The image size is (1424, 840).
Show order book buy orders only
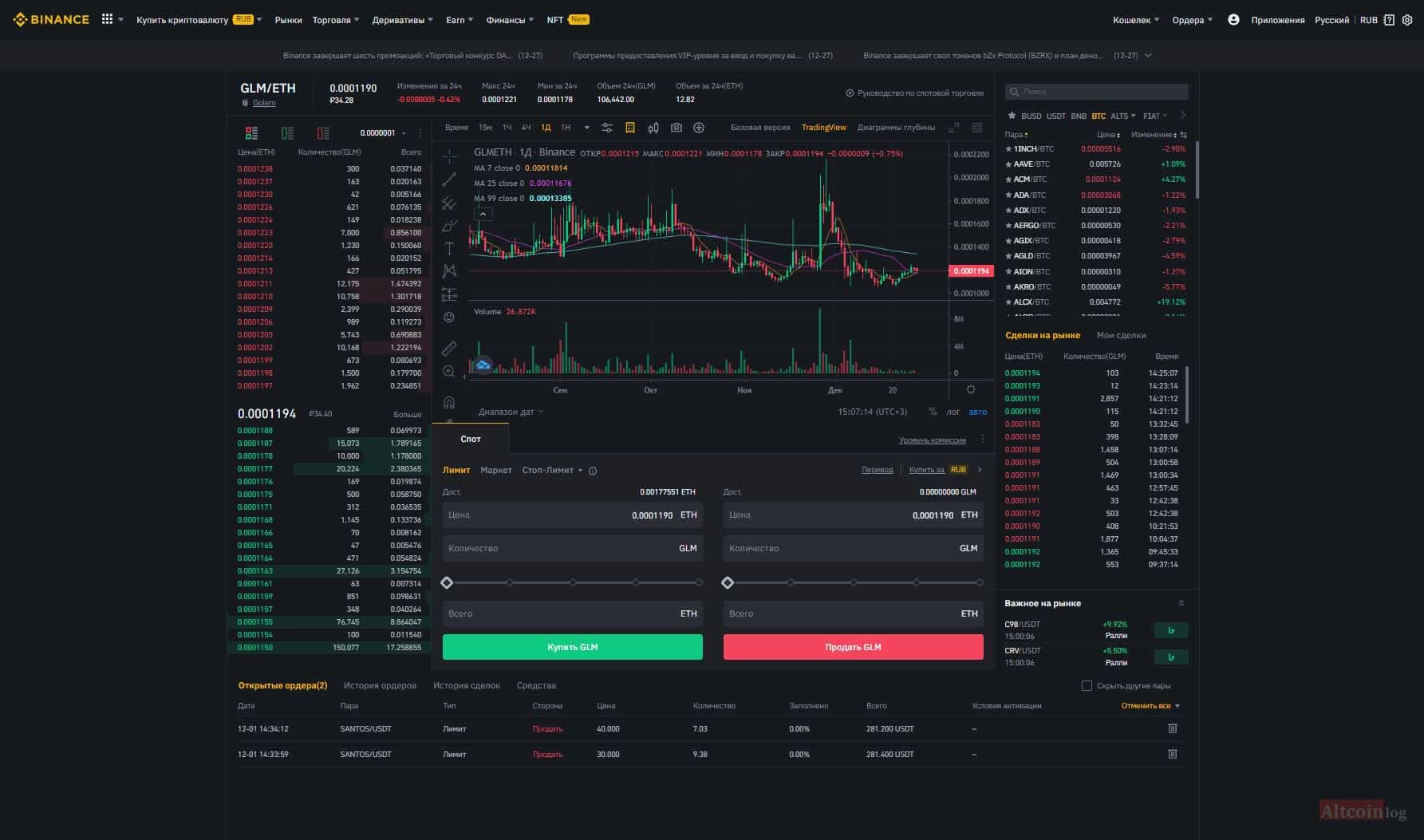click(x=287, y=133)
